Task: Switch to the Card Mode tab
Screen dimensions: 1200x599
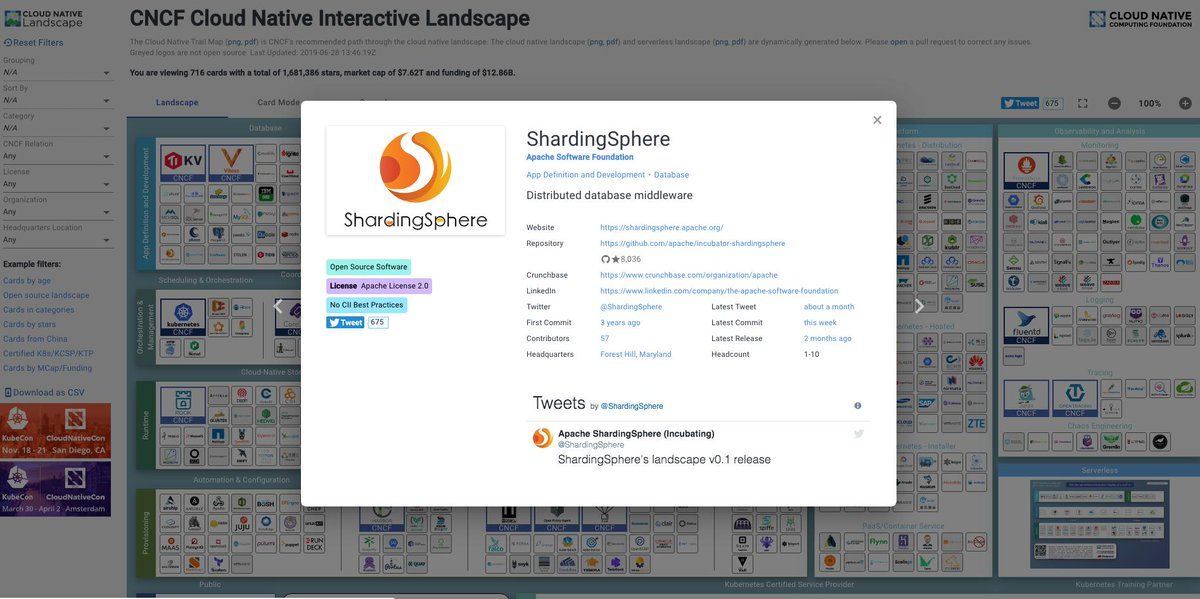Action: pyautogui.click(x=278, y=102)
